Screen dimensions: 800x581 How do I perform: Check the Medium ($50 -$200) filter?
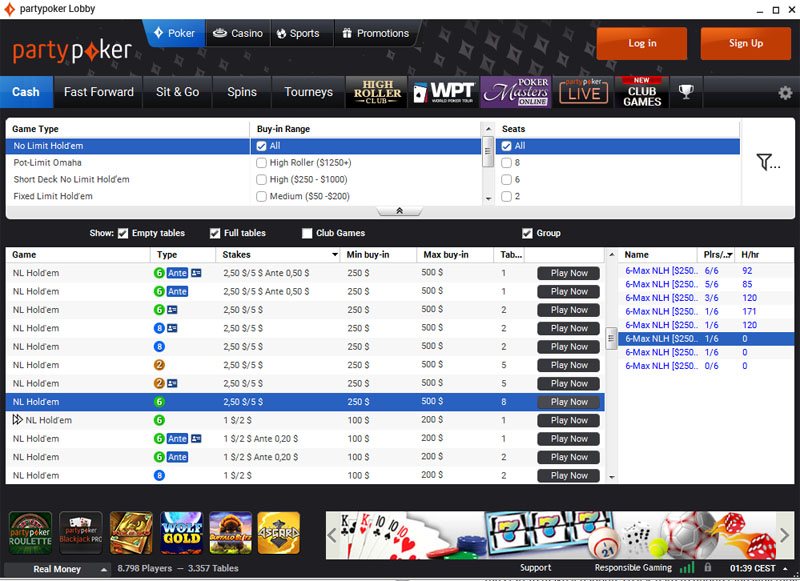(x=261, y=196)
